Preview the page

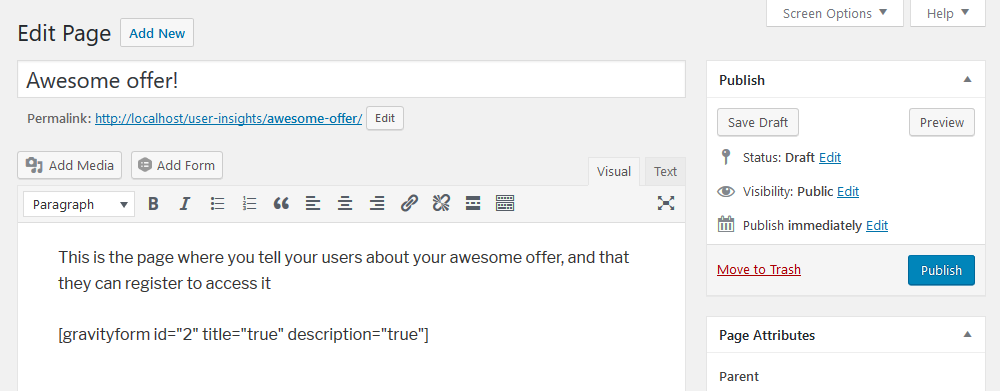941,122
